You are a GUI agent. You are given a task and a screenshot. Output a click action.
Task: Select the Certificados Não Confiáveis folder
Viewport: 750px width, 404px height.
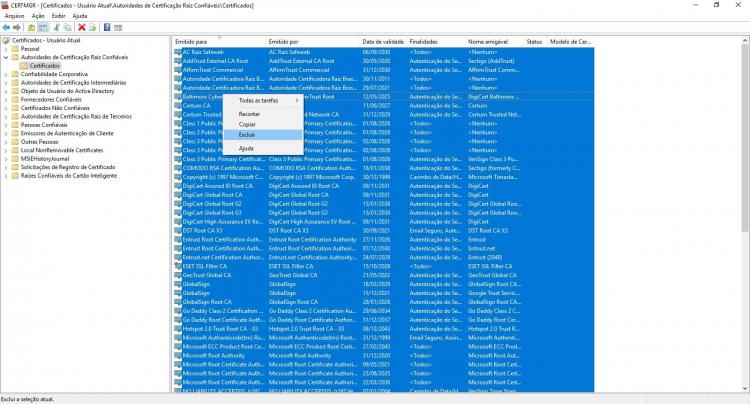click(x=55, y=108)
